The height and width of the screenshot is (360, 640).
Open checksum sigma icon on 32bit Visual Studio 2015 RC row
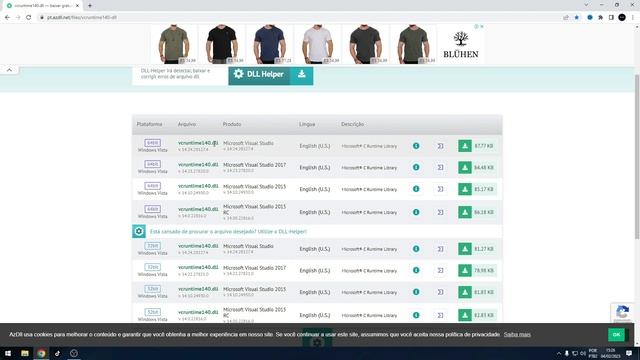[440, 315]
